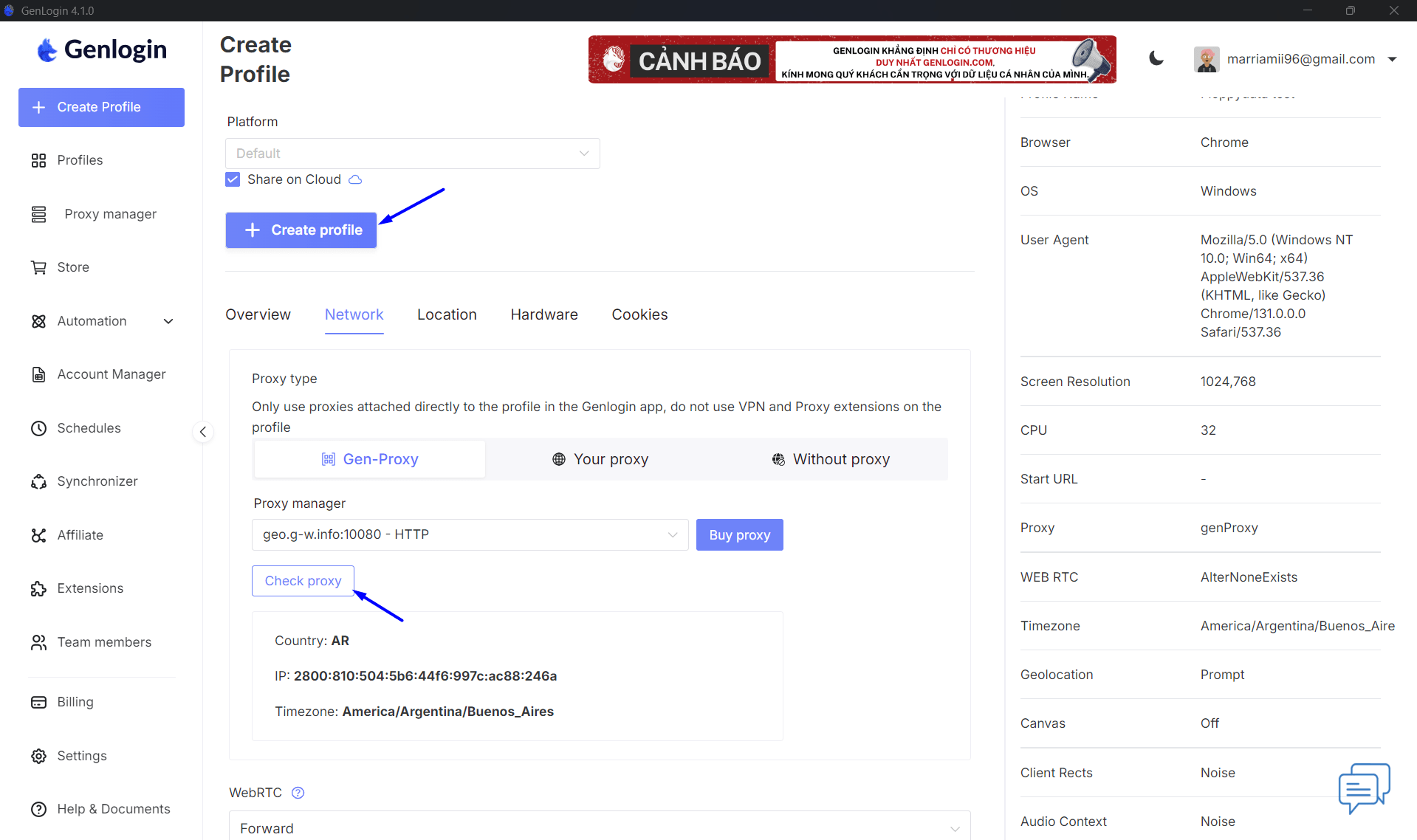Select the Your proxy option

tap(600, 459)
